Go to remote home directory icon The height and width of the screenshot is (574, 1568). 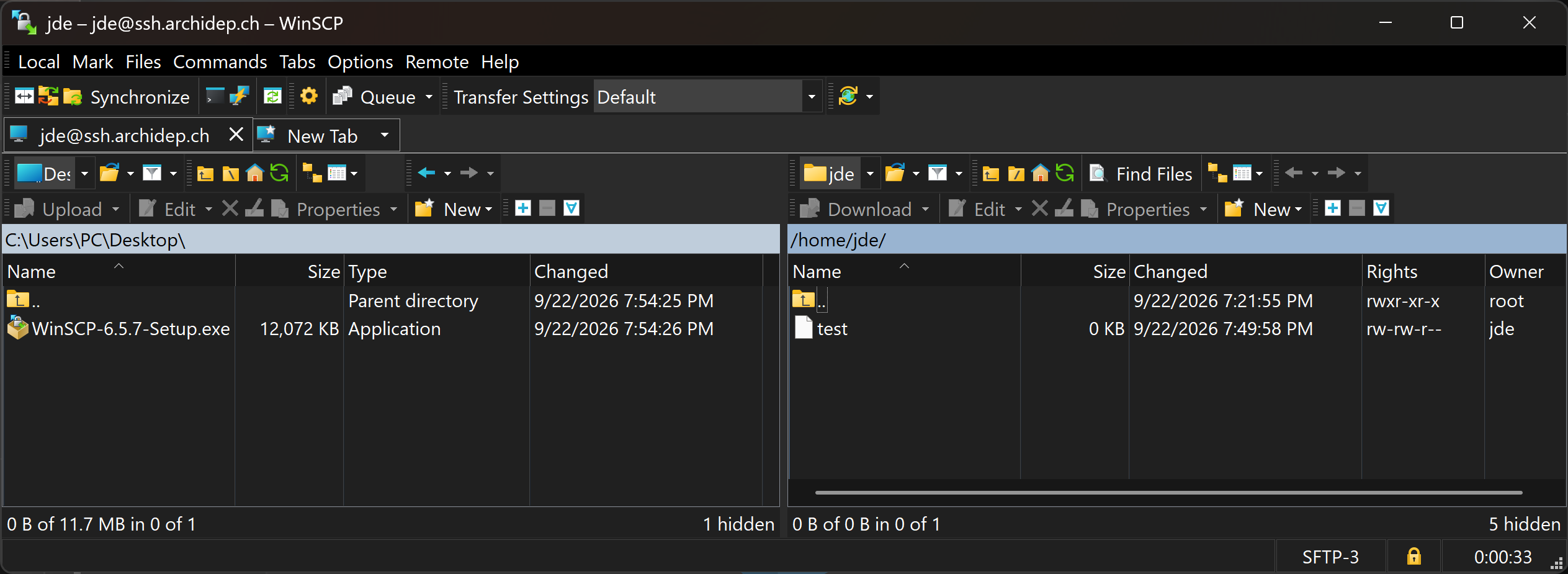point(1040,173)
